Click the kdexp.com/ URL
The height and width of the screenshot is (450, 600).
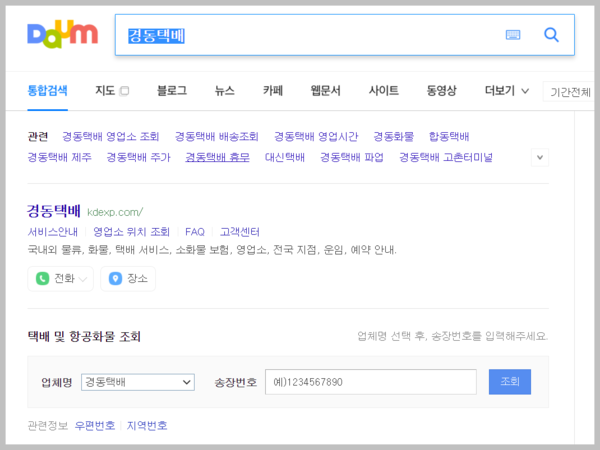point(115,212)
